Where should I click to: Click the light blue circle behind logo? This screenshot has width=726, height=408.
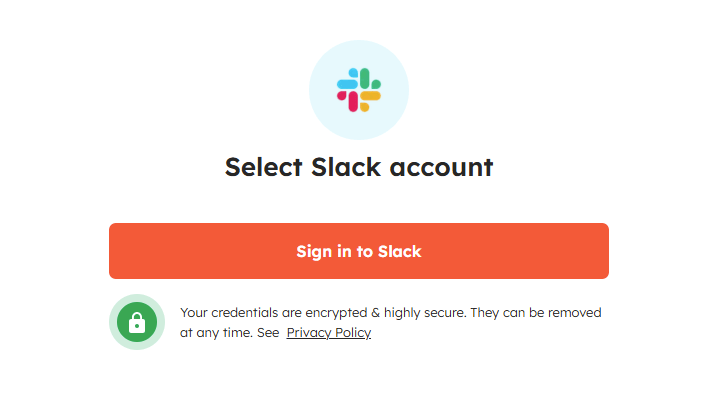331,115
